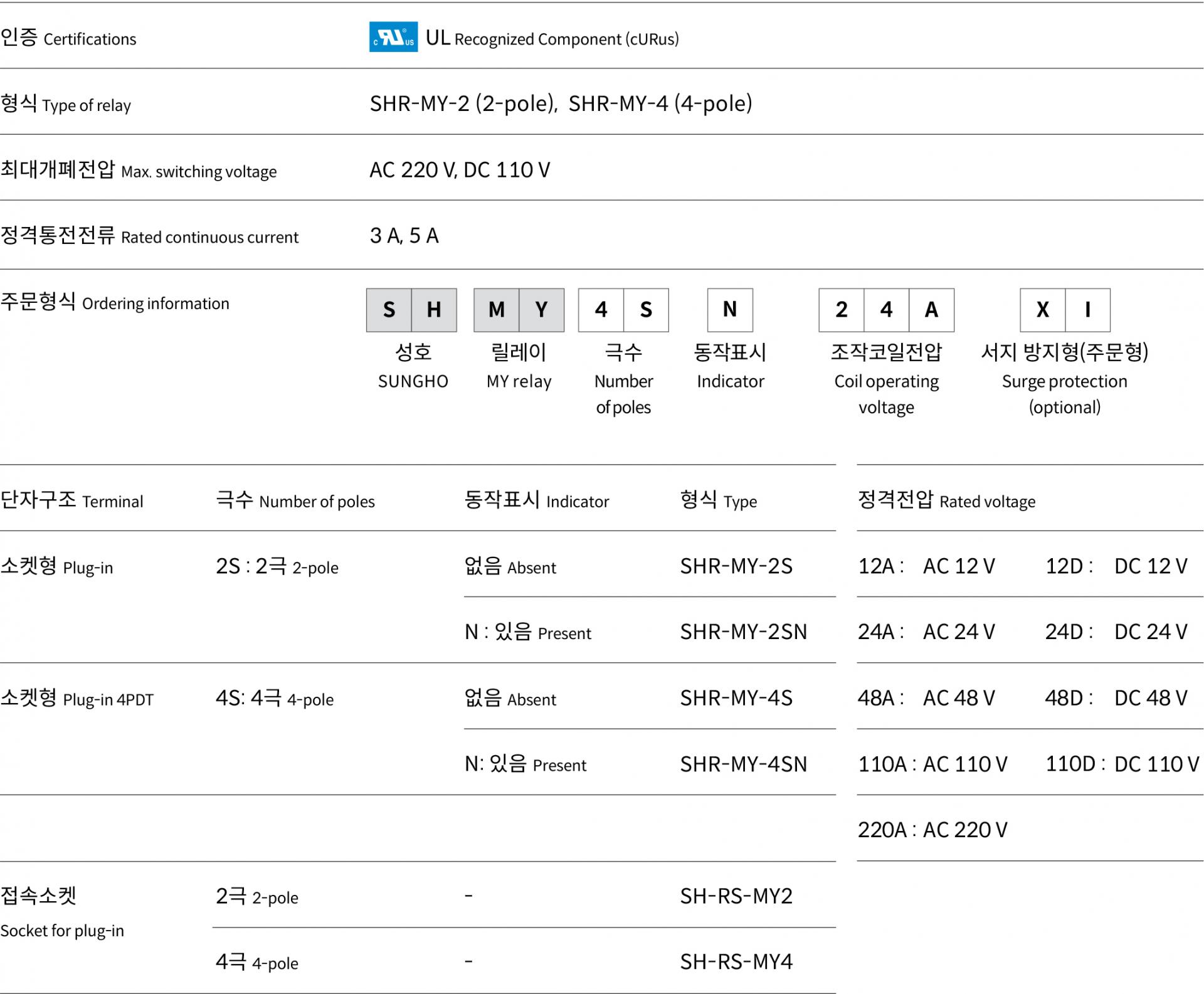
Task: Click the 'UL Recognized Component (cURus)' text
Action: (x=552, y=38)
